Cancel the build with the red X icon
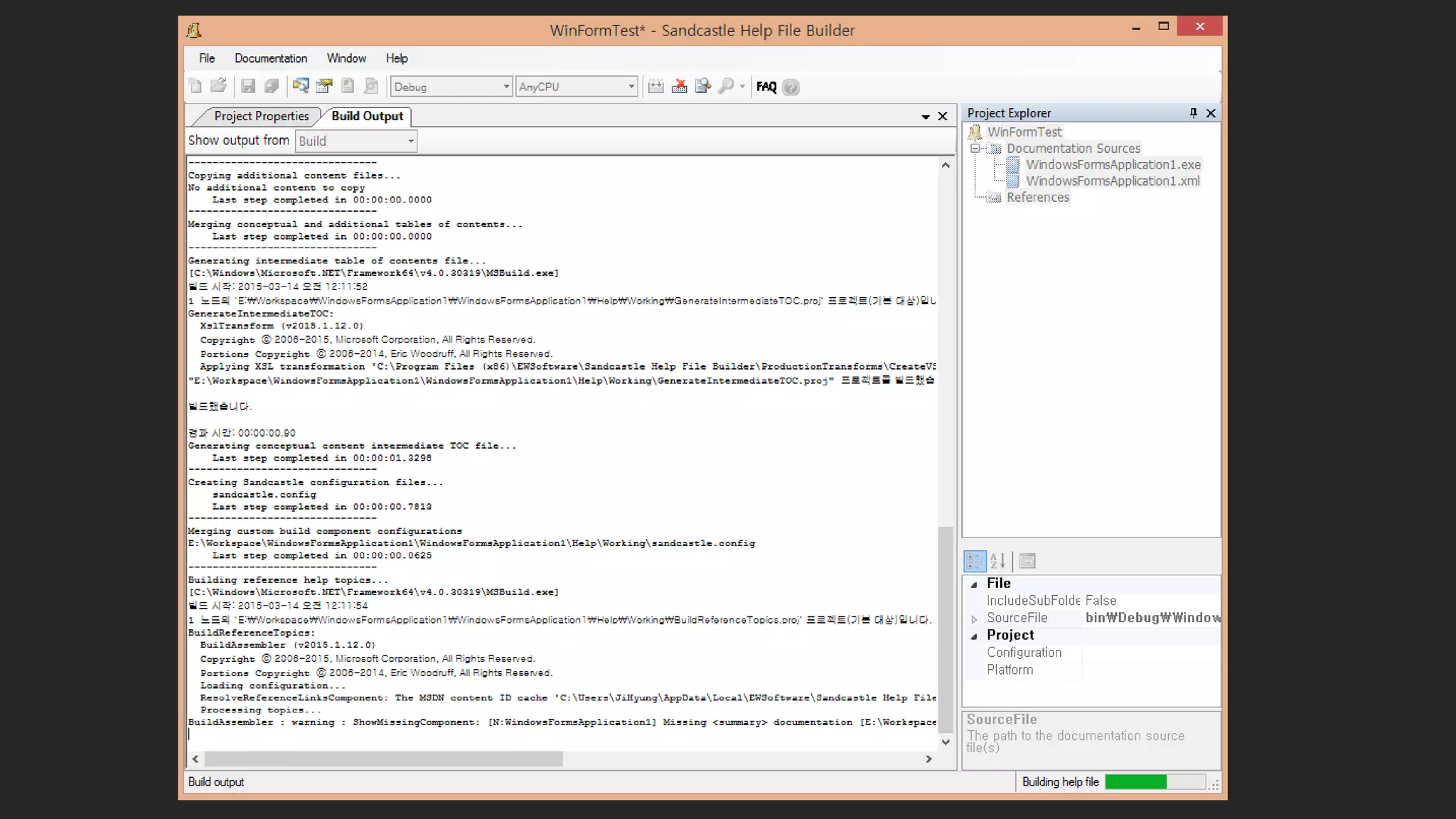Screen dimensions: 1456x819 click(x=680, y=87)
